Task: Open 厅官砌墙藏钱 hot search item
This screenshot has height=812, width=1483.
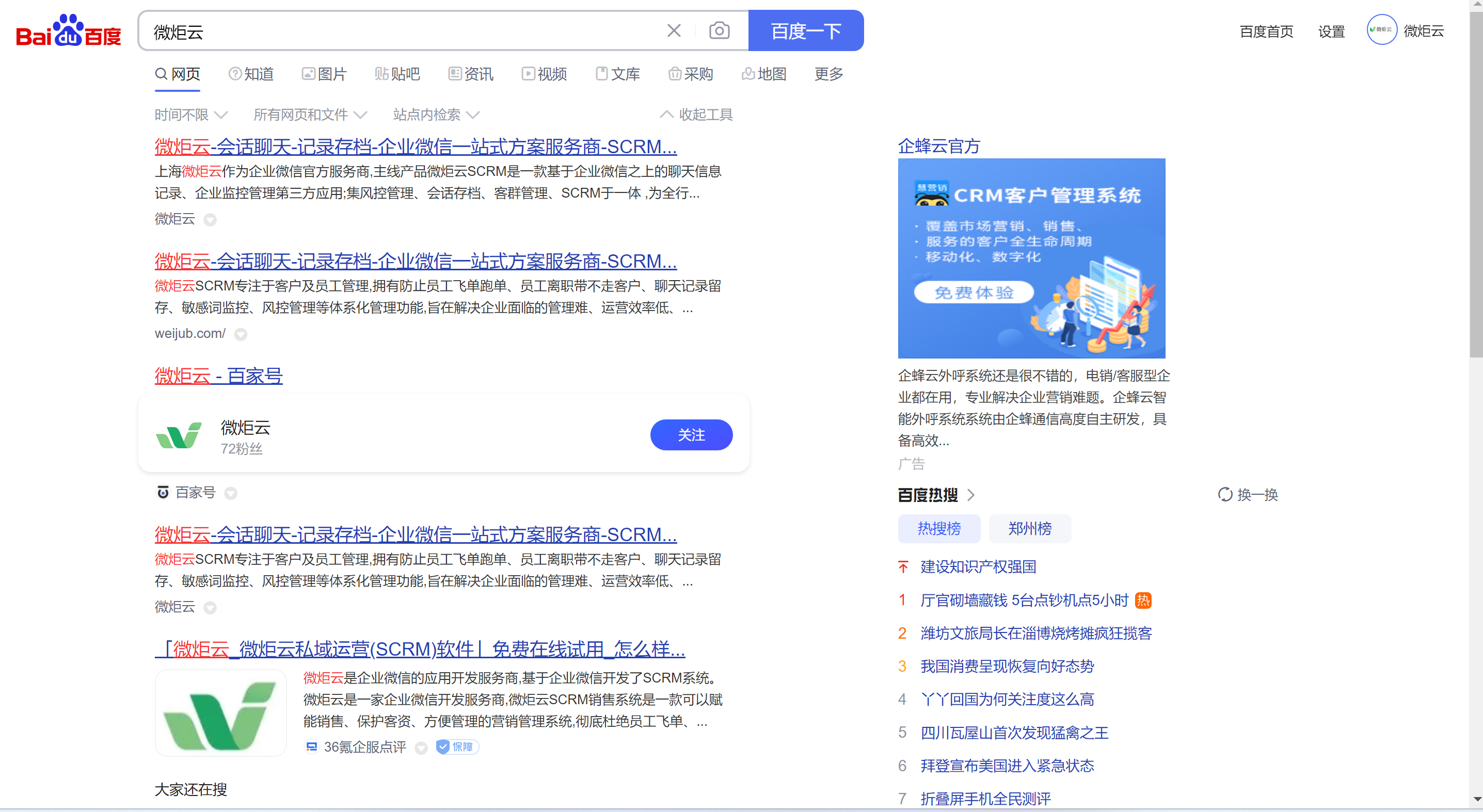Action: click(1024, 600)
